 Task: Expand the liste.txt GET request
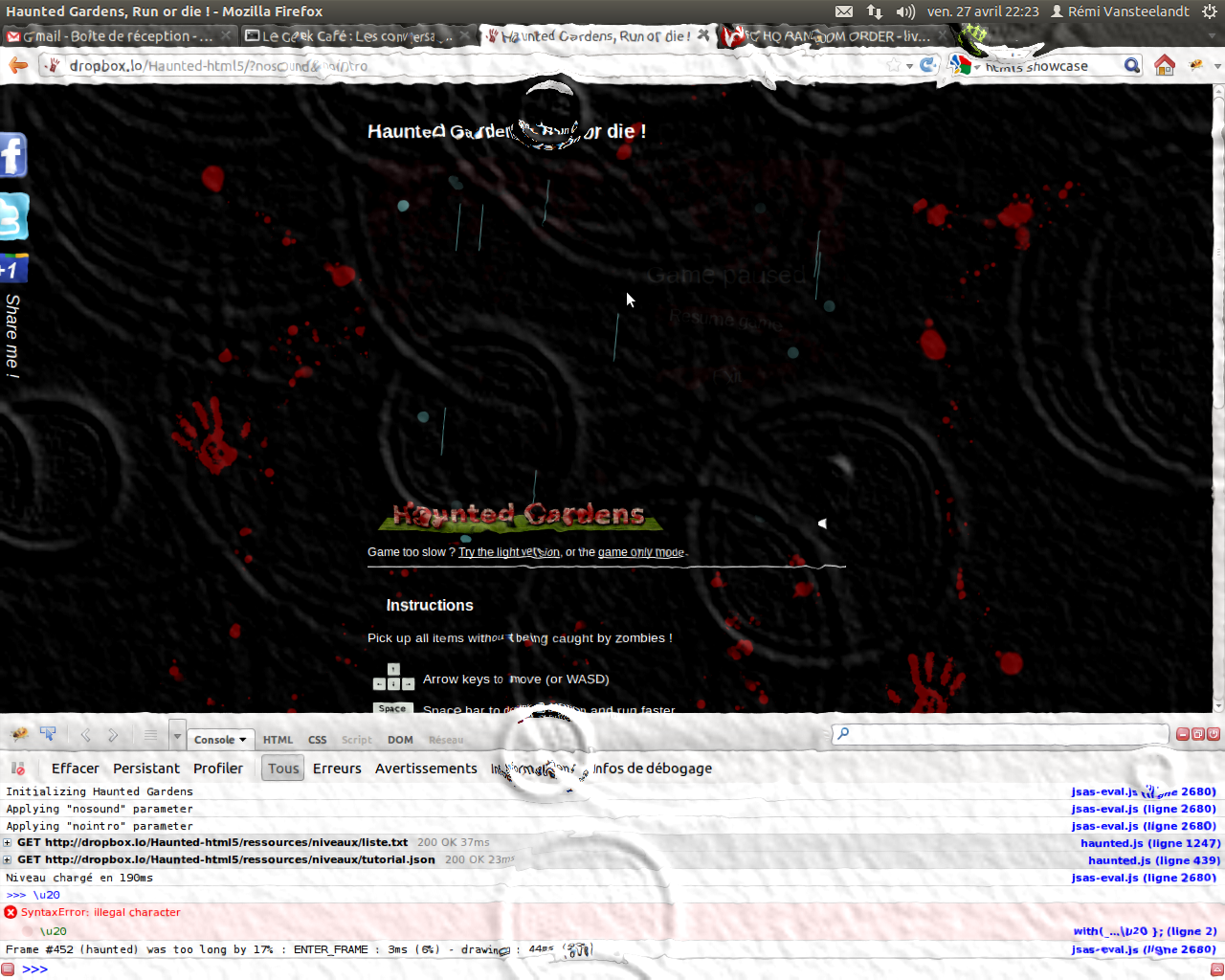[8, 843]
